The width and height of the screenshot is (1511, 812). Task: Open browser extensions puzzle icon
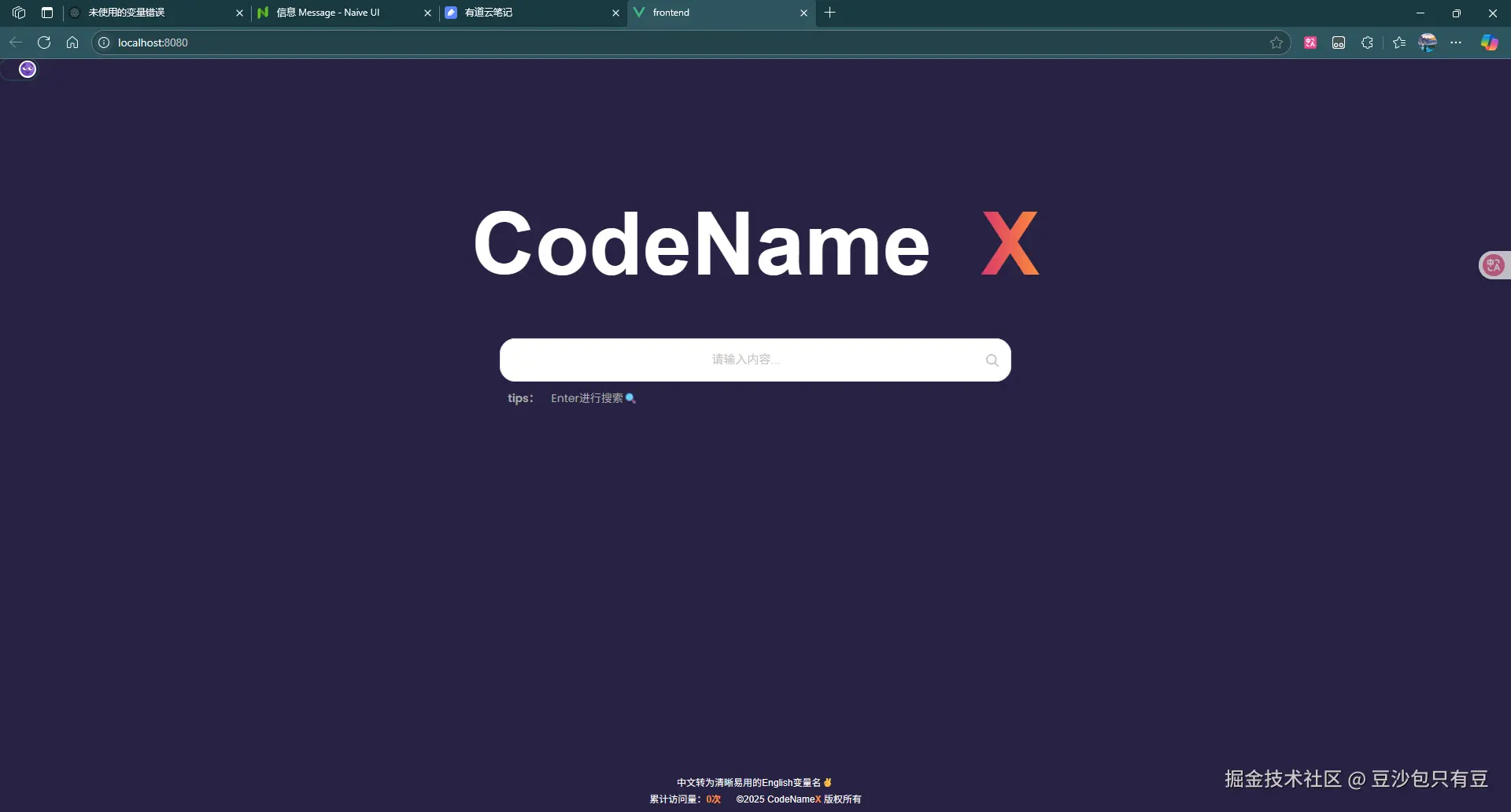(1367, 42)
